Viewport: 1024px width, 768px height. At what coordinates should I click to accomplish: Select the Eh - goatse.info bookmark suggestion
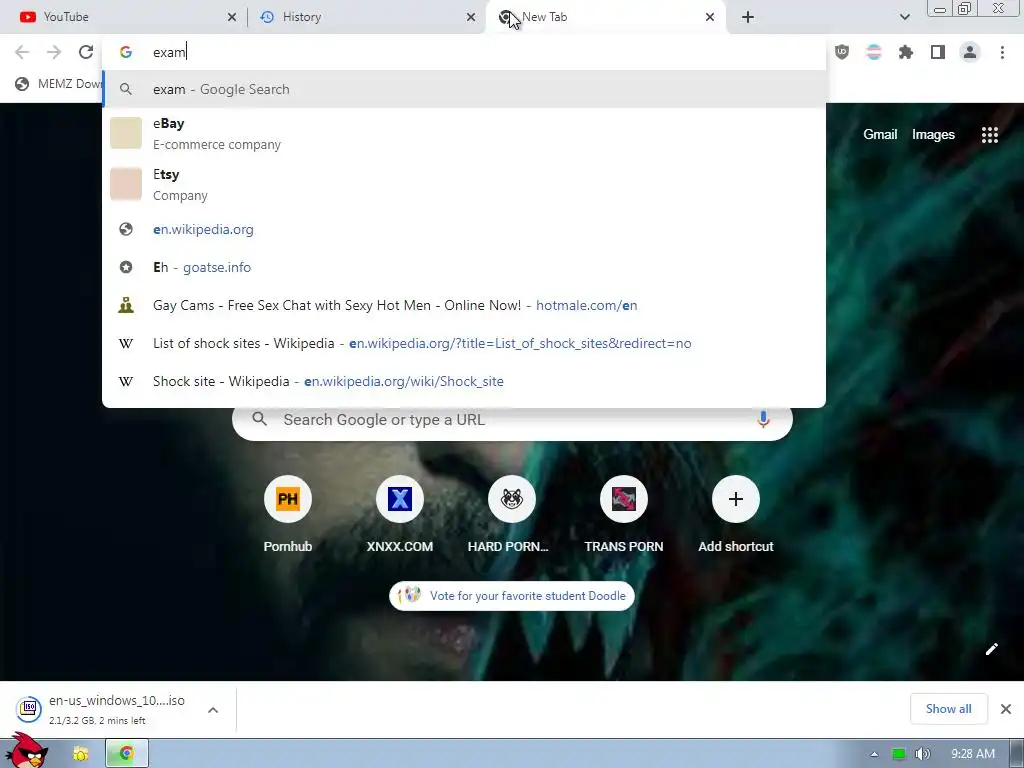coord(464,267)
